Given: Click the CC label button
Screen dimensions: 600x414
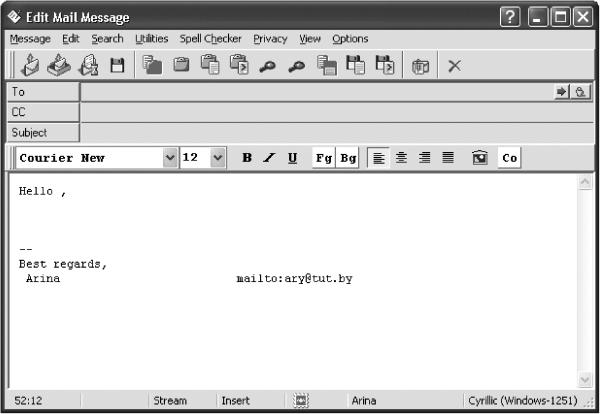Looking at the screenshot, I should 43,112.
